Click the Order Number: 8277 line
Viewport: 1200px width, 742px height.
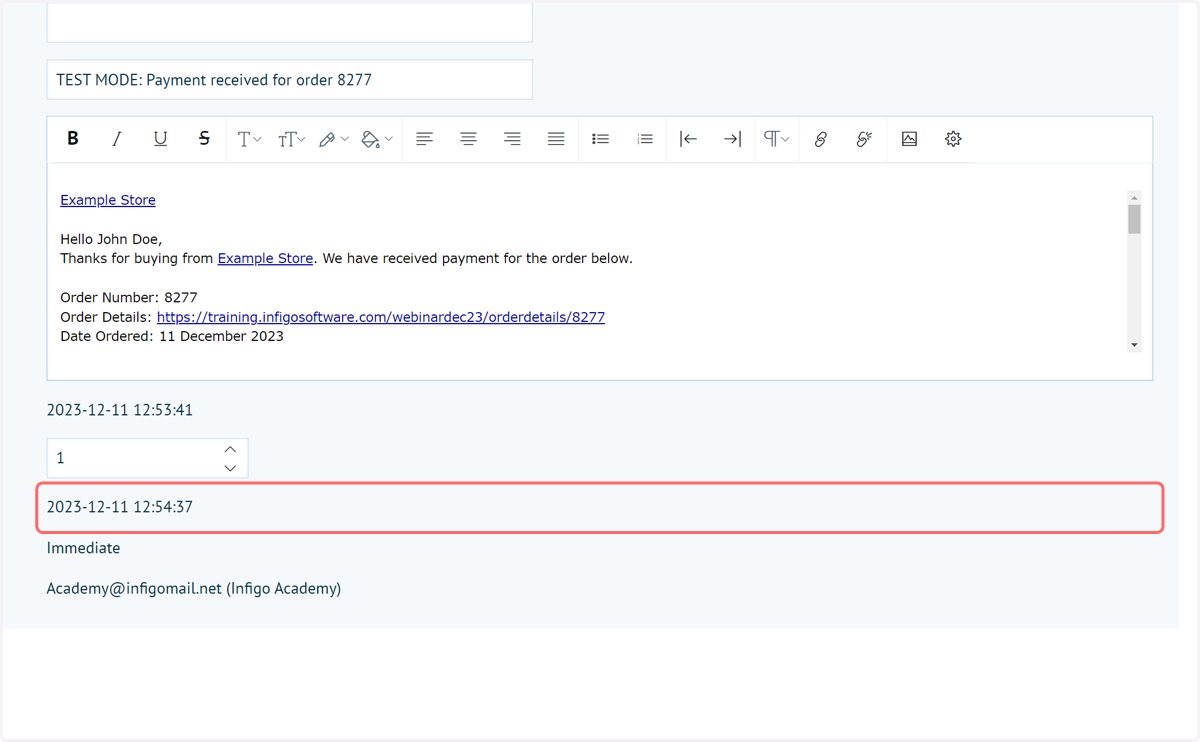point(129,297)
